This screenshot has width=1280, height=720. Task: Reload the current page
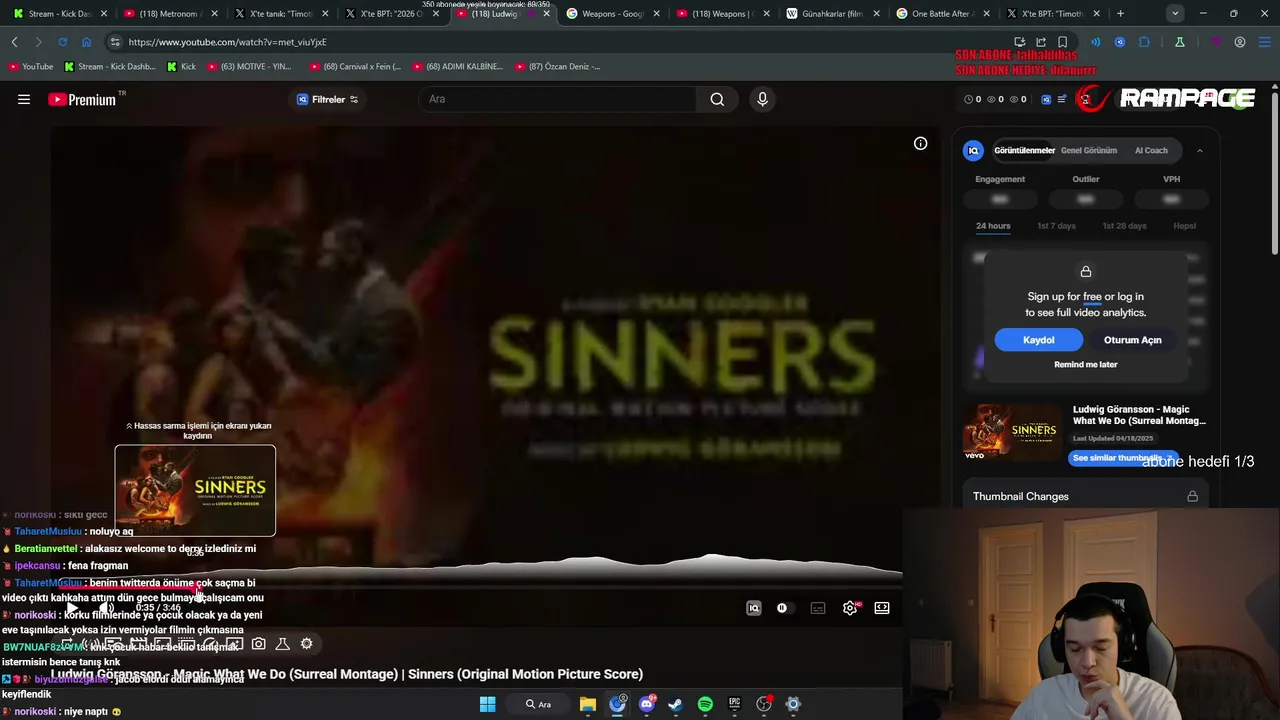62,42
